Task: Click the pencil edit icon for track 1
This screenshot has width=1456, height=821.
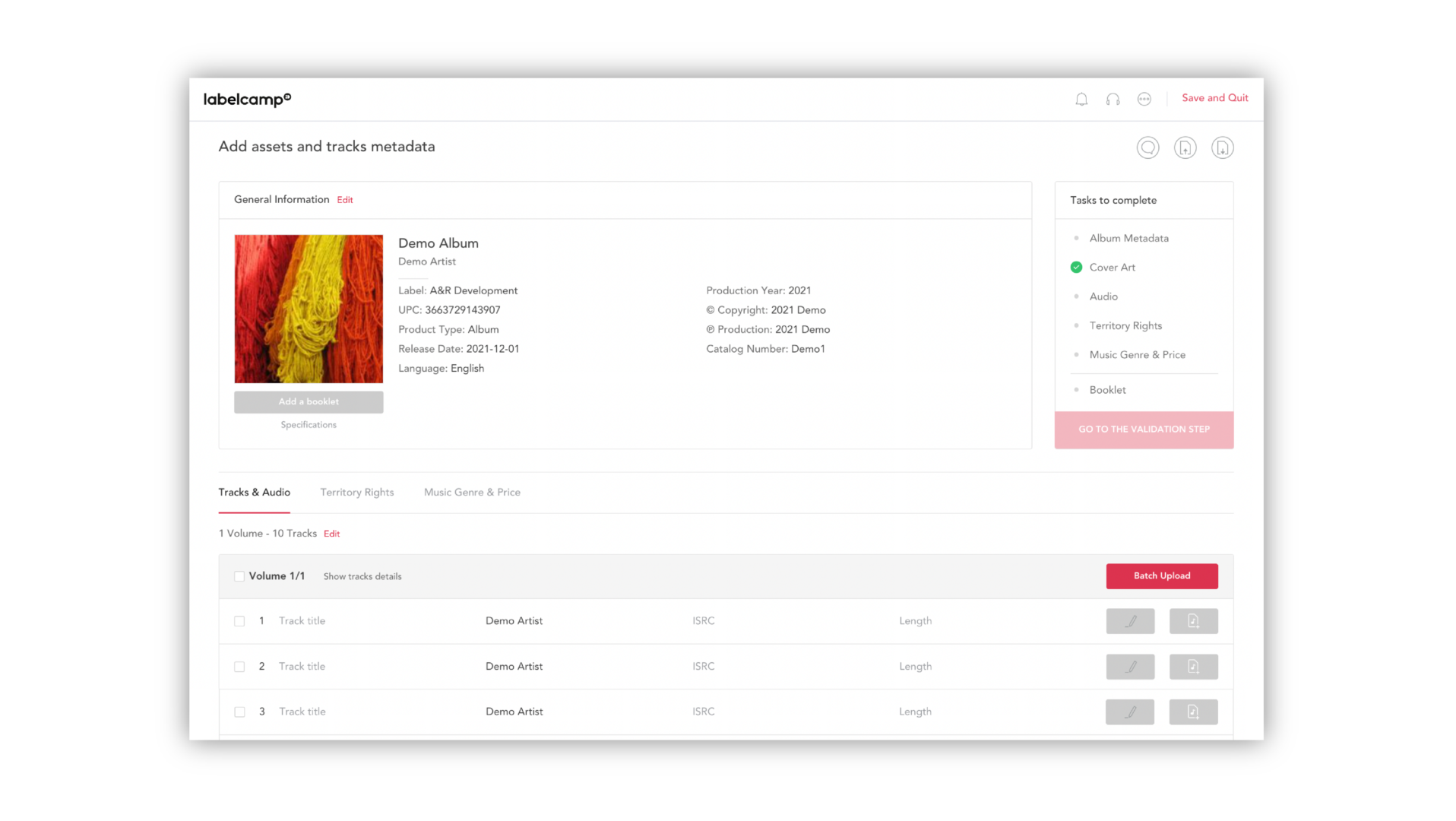Action: tap(1130, 621)
